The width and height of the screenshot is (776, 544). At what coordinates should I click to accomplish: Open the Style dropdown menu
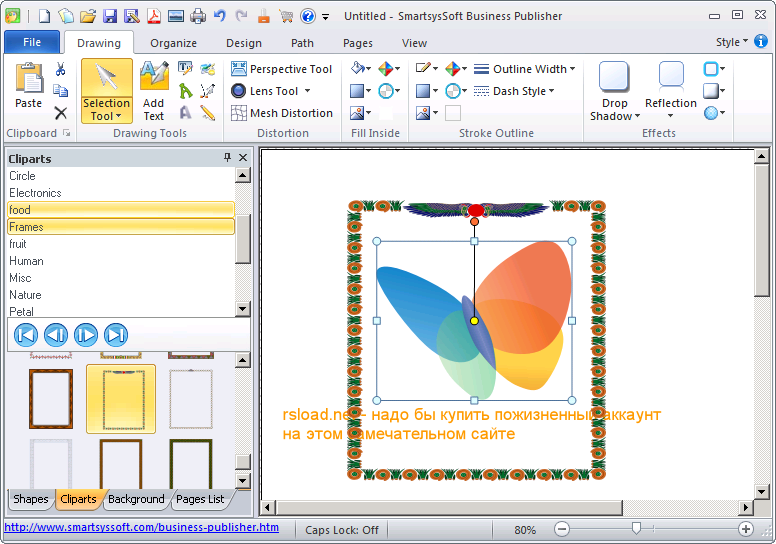(731, 42)
